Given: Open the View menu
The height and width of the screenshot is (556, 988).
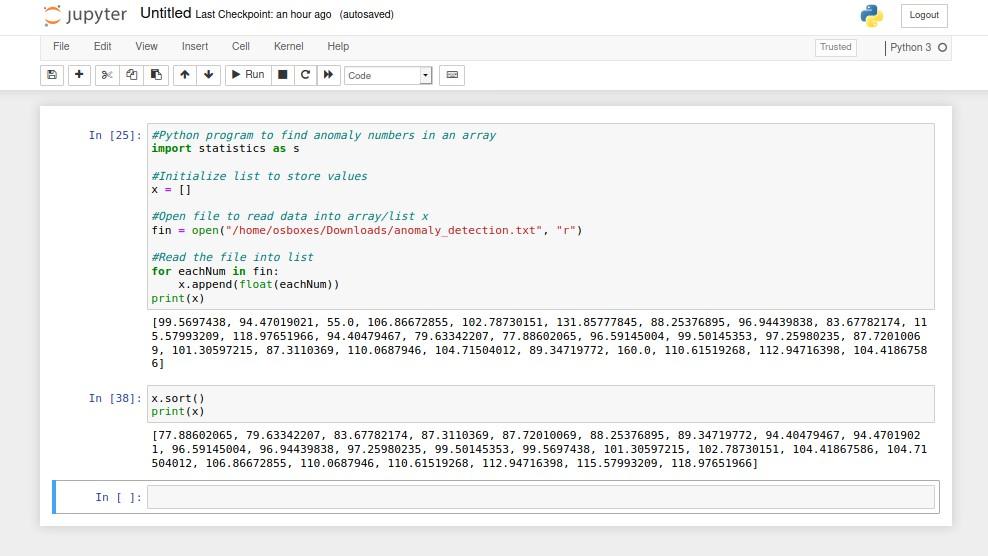Looking at the screenshot, I should point(146,47).
